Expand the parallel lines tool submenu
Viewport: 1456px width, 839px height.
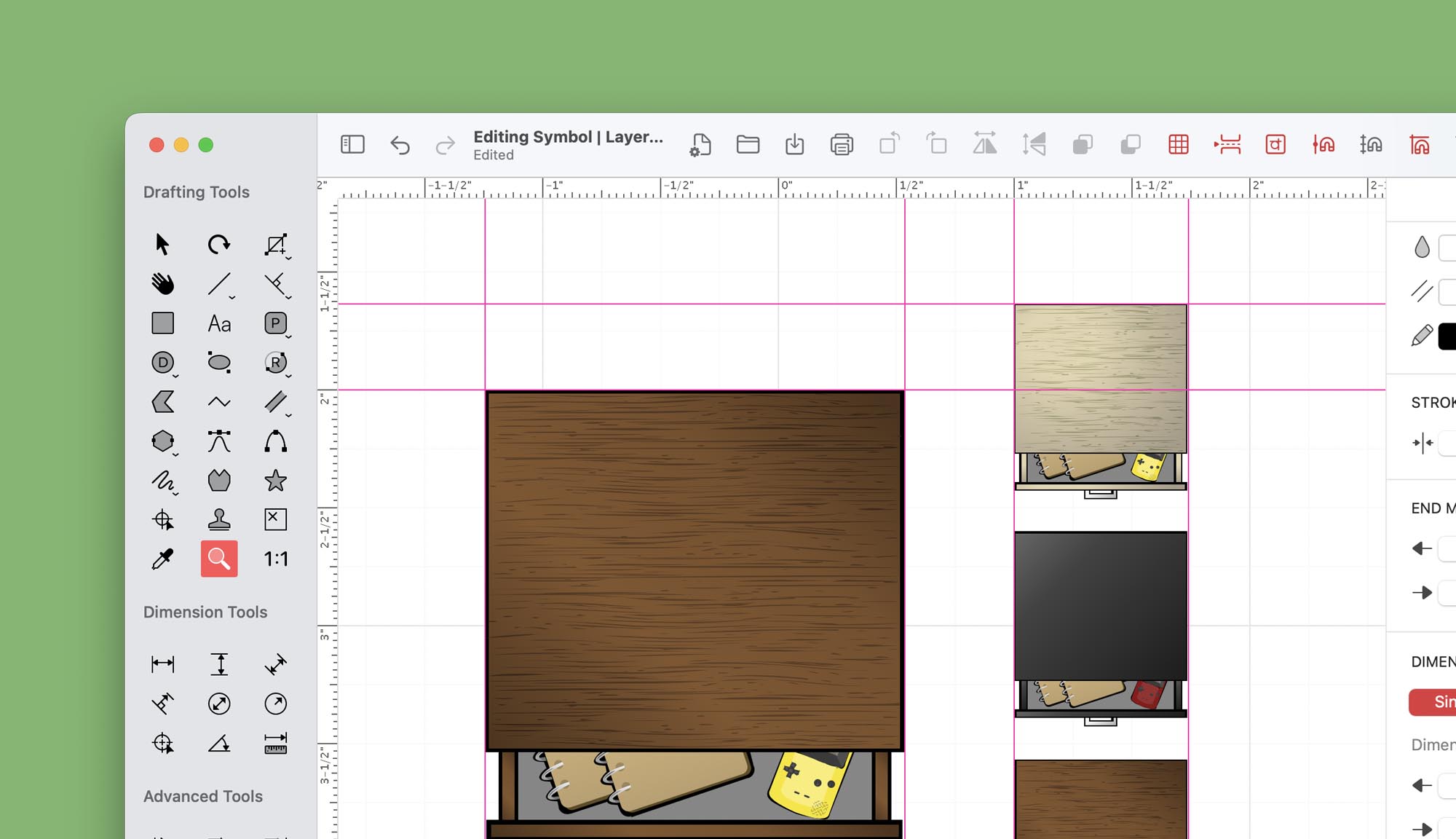[289, 415]
